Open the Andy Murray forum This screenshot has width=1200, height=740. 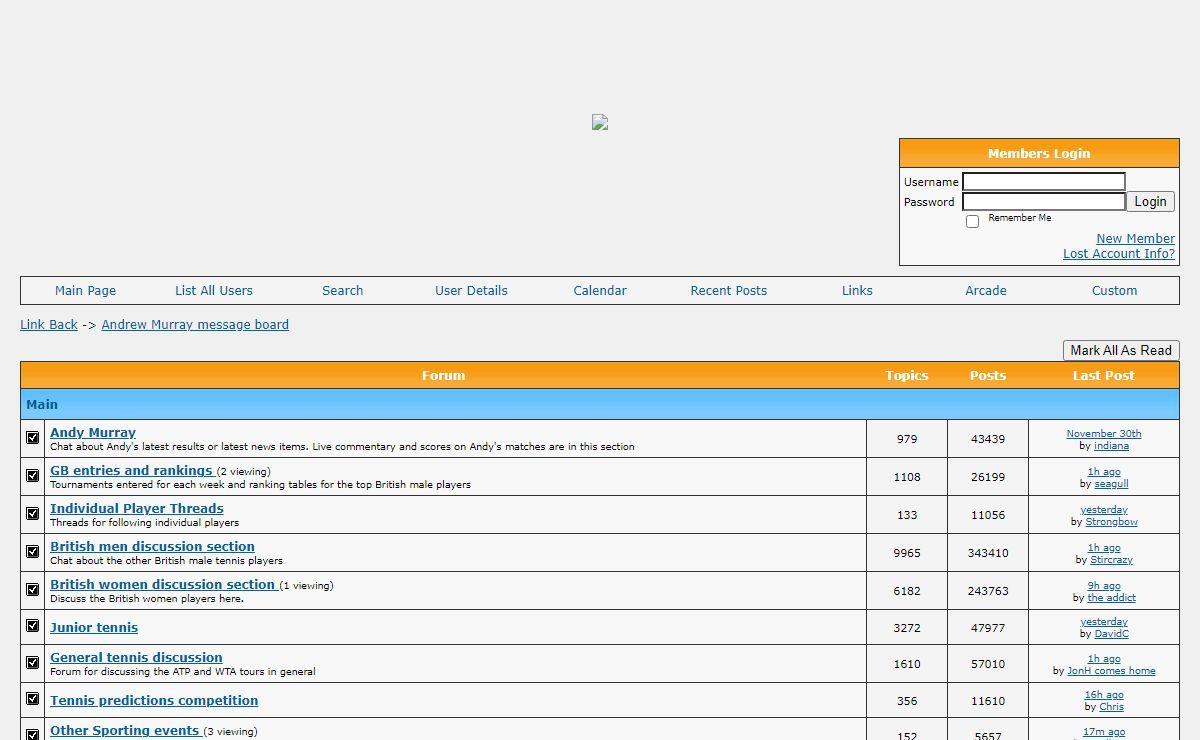(x=93, y=432)
